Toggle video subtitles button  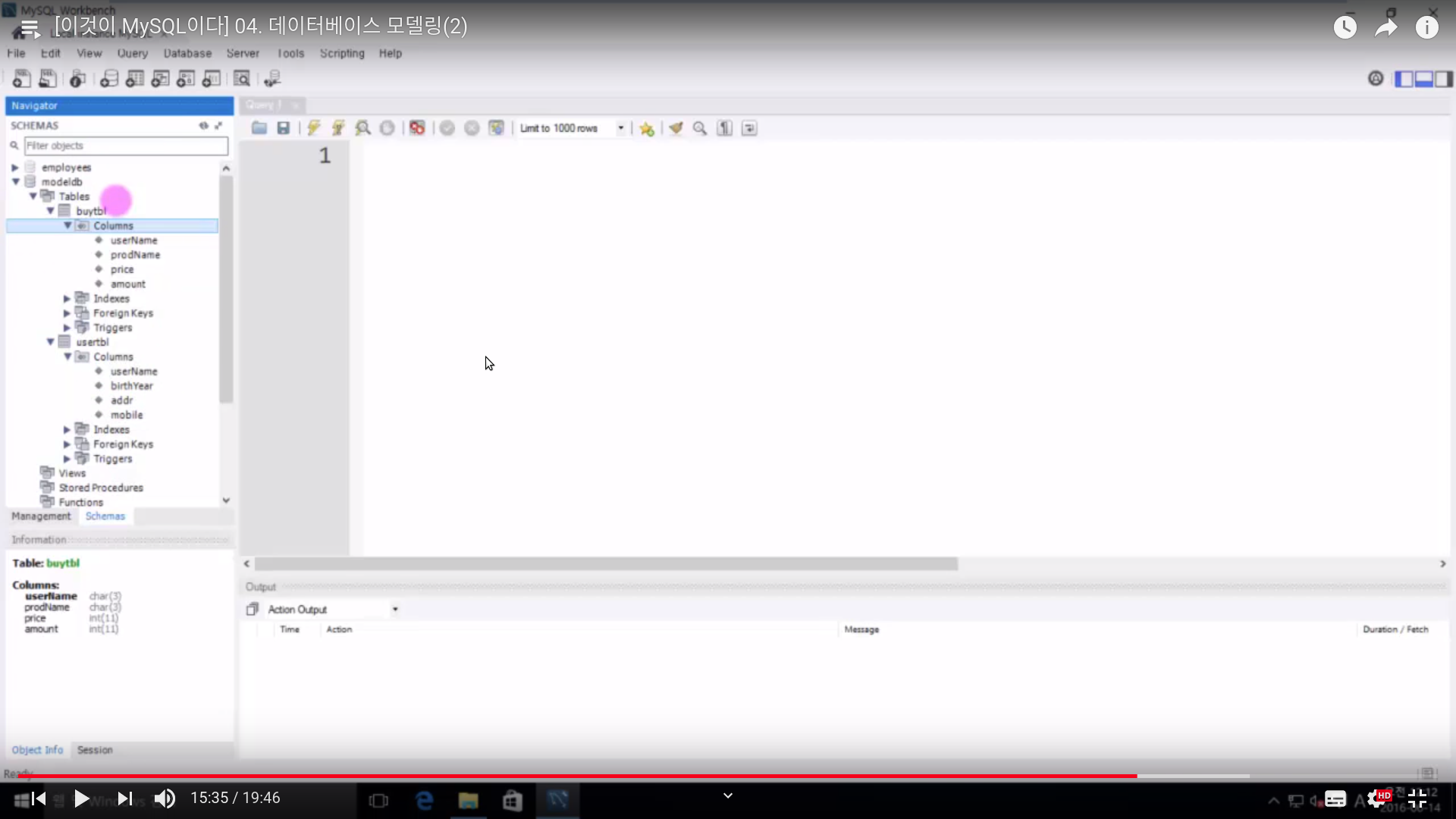tap(1335, 799)
